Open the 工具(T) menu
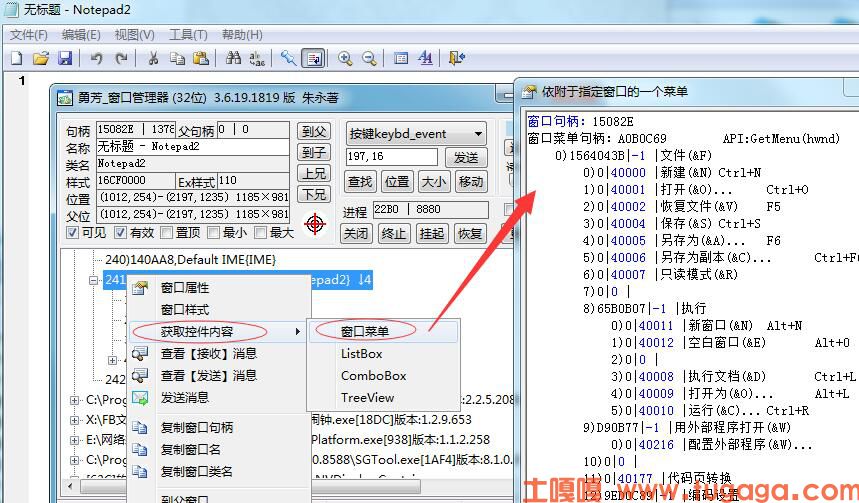The image size is (859, 503). (188, 35)
